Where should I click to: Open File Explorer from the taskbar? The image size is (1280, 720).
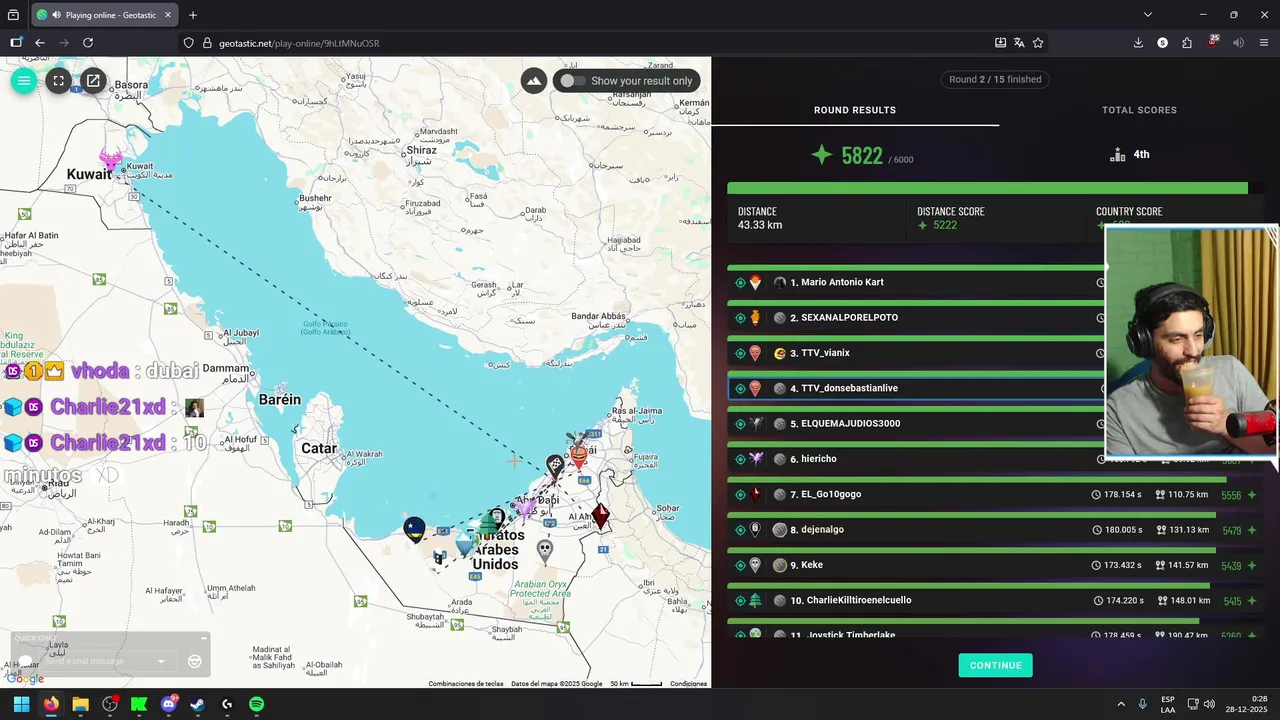pyautogui.click(x=80, y=704)
